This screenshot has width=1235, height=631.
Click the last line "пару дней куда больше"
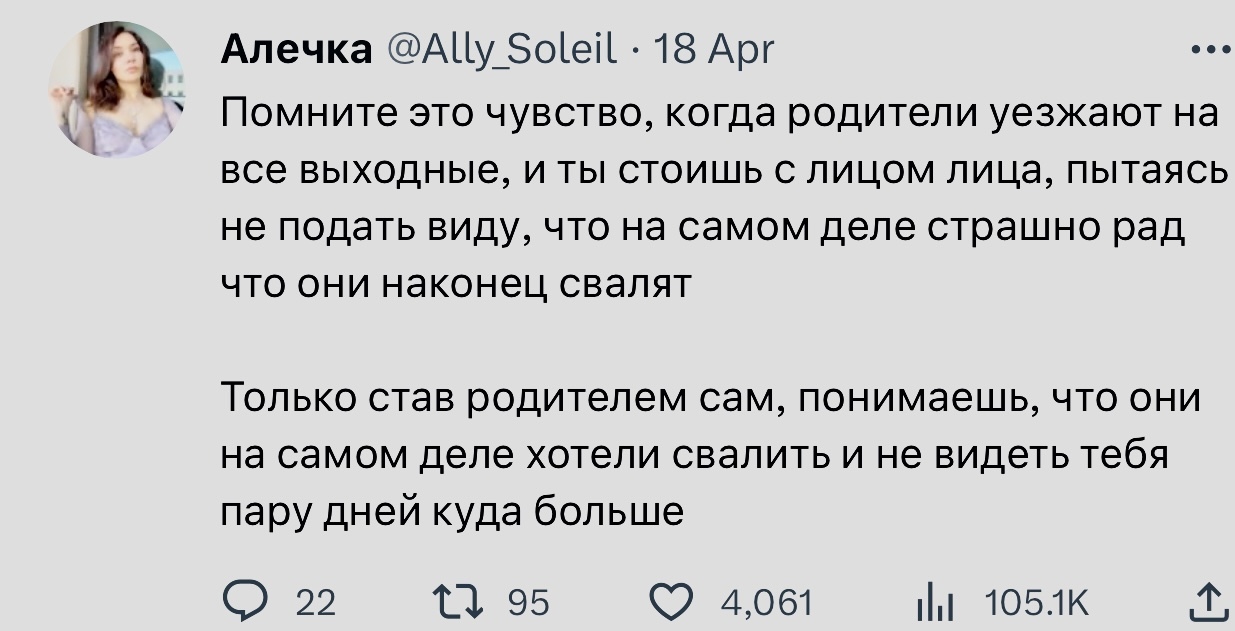452,512
